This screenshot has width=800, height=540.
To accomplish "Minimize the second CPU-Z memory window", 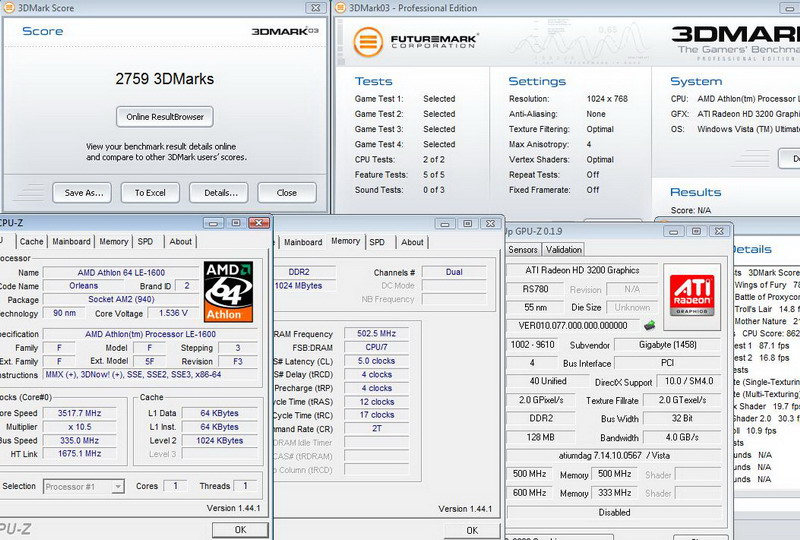I will pyautogui.click(x=445, y=224).
